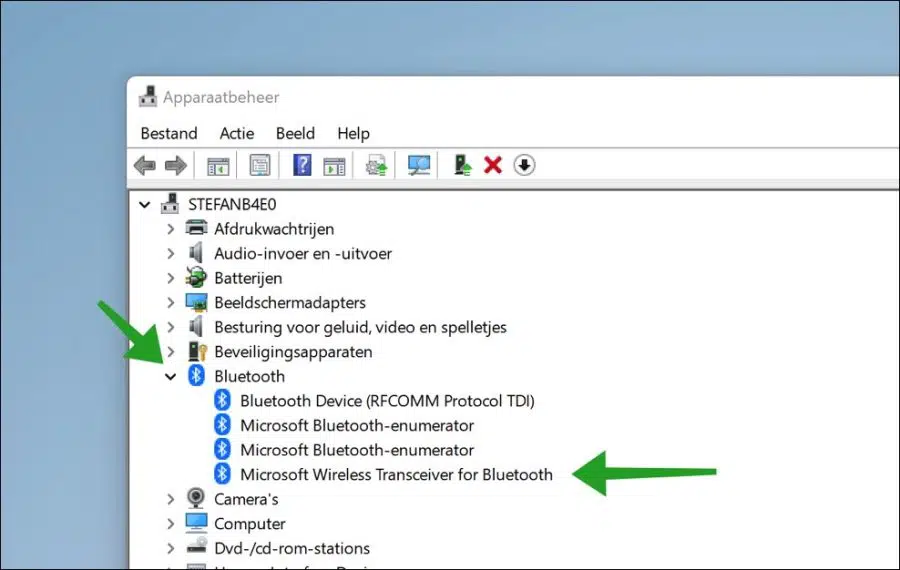
Task: Click the red X uninstall device icon
Action: pyautogui.click(x=493, y=165)
